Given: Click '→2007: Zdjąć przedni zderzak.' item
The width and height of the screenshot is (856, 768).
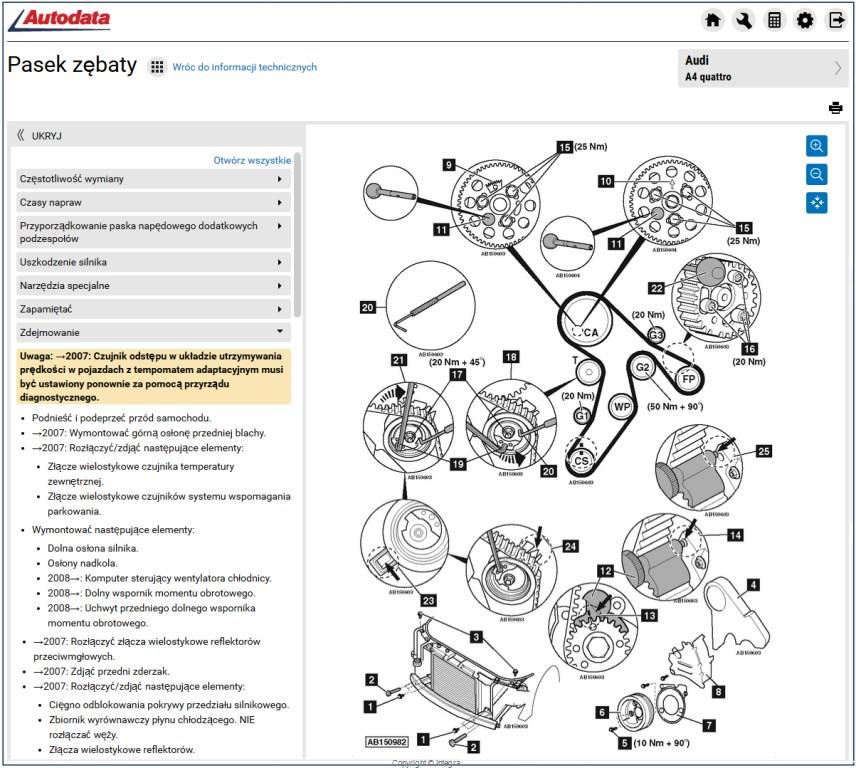Looking at the screenshot, I should pos(101,671).
